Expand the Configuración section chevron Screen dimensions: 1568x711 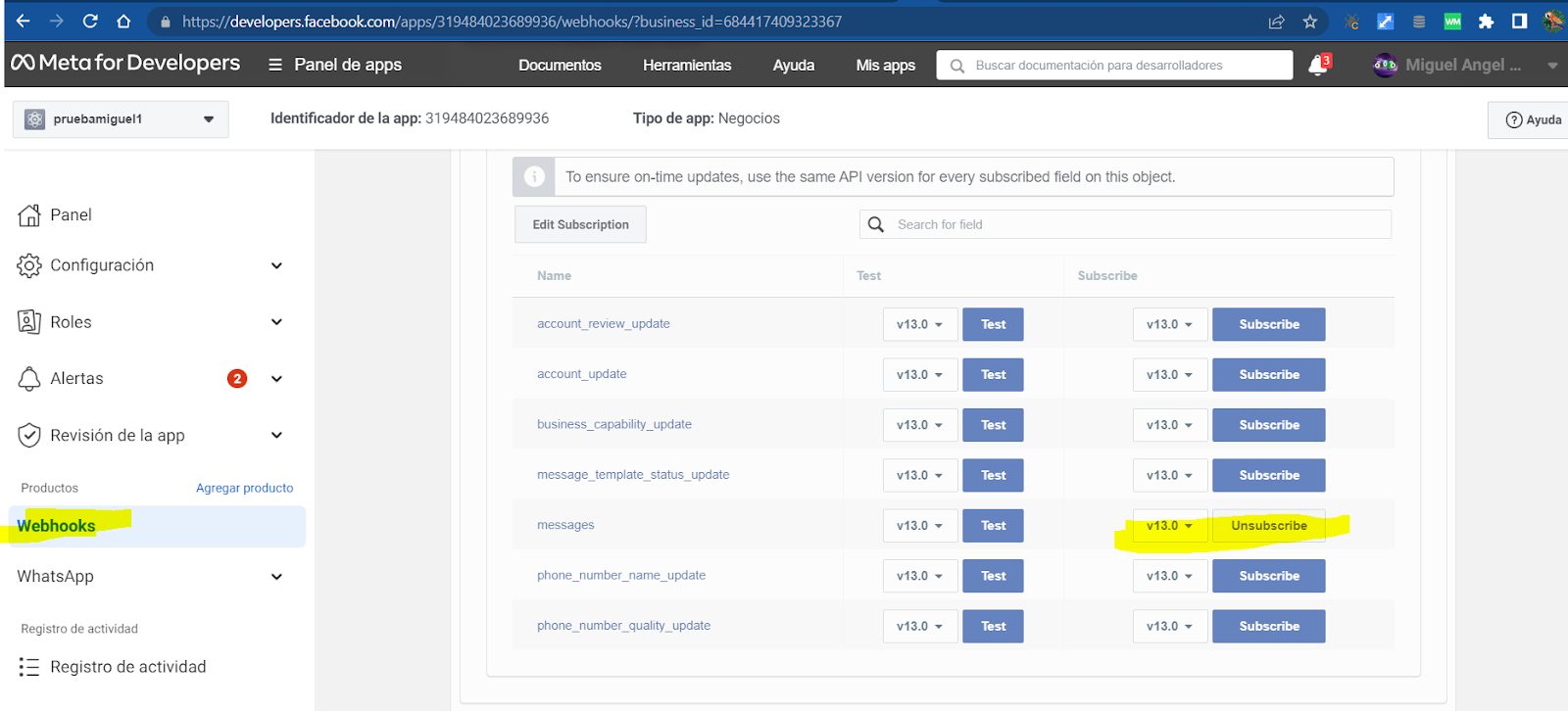[x=276, y=265]
